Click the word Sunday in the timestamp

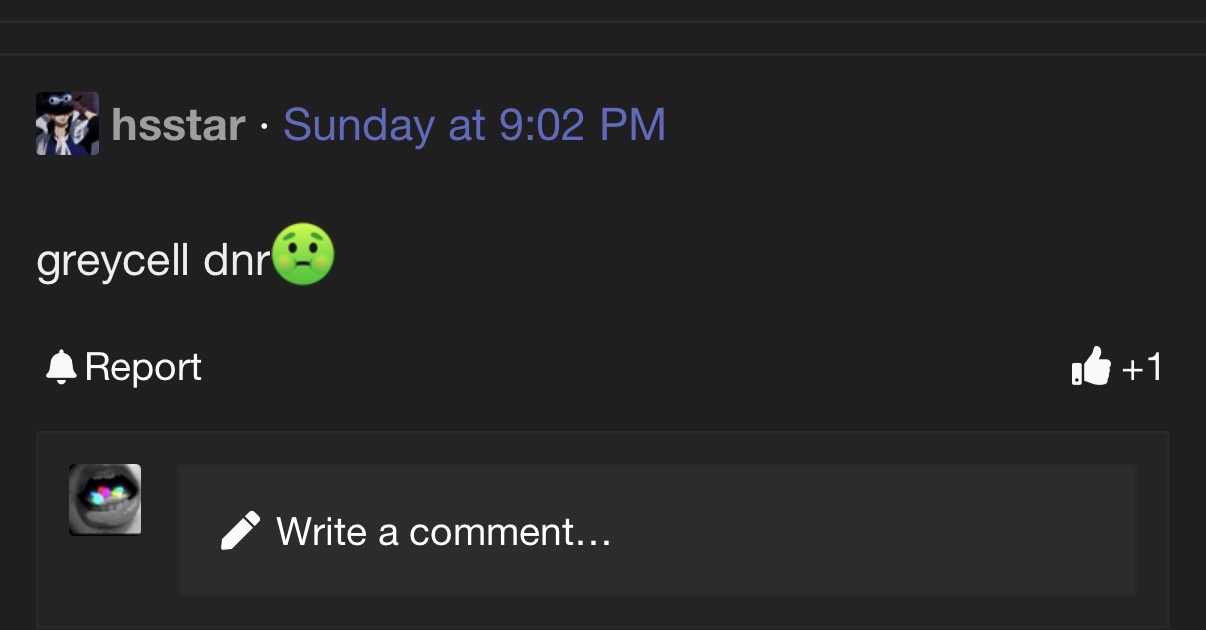359,127
